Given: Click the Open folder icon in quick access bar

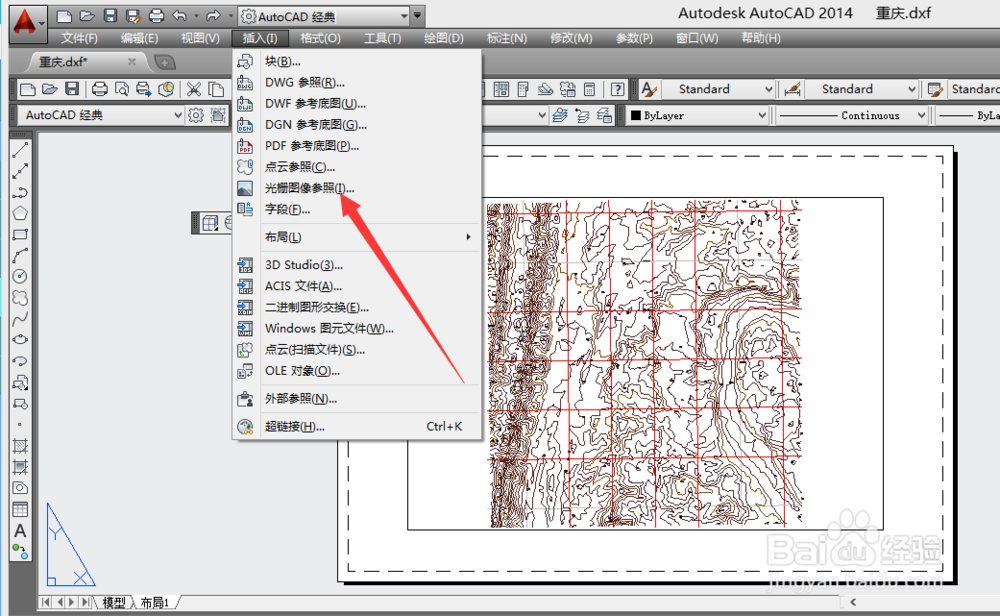Looking at the screenshot, I should (87, 16).
